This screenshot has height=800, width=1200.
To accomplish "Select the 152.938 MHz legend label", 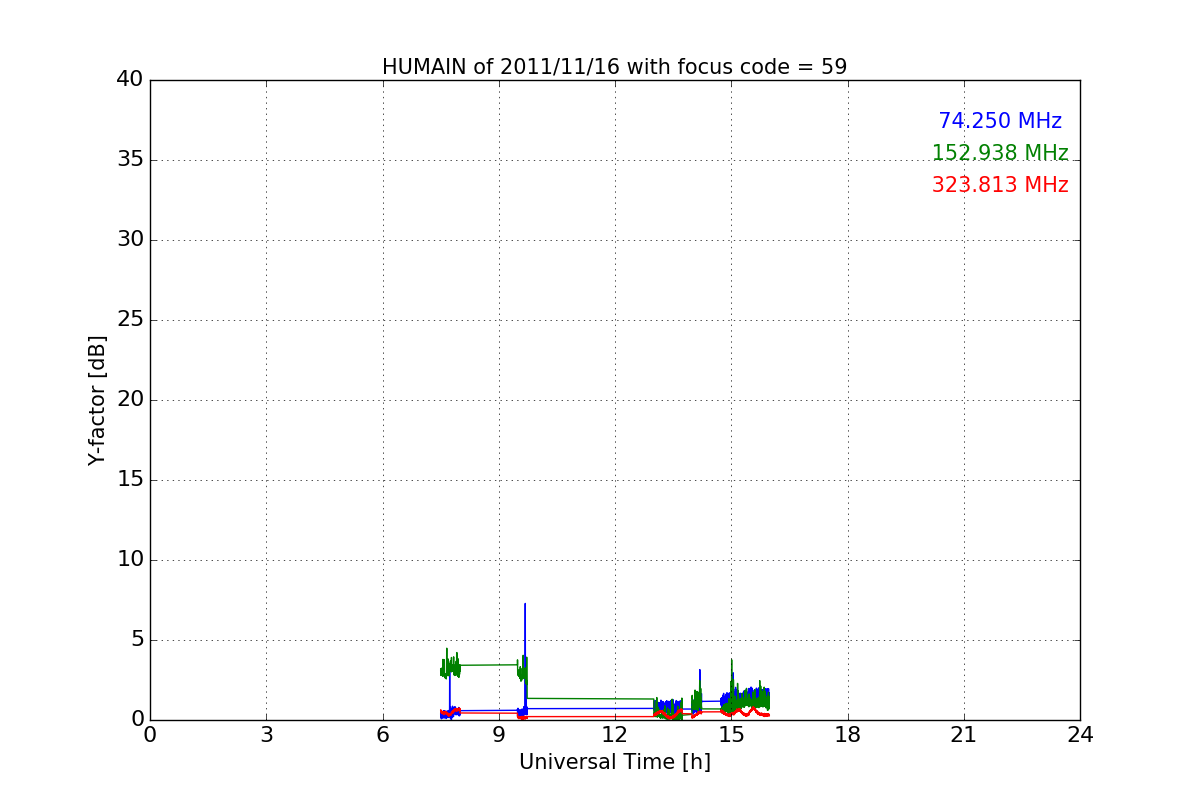I will pyautogui.click(x=1000, y=153).
